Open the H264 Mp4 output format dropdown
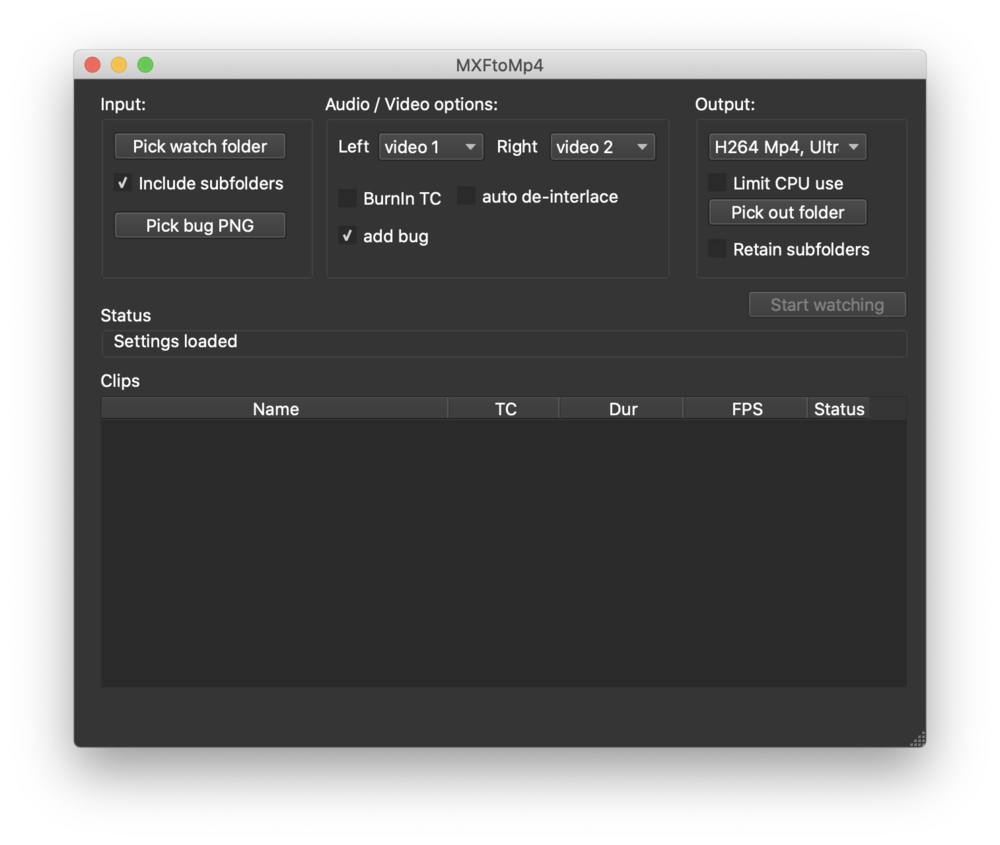The height and width of the screenshot is (845, 1000). [x=787, y=147]
